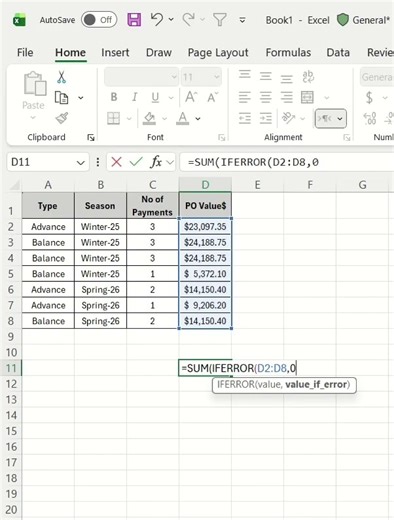This screenshot has width=394, height=520.
Task: Open the Font Color dropdown arrow
Action: click(198, 118)
